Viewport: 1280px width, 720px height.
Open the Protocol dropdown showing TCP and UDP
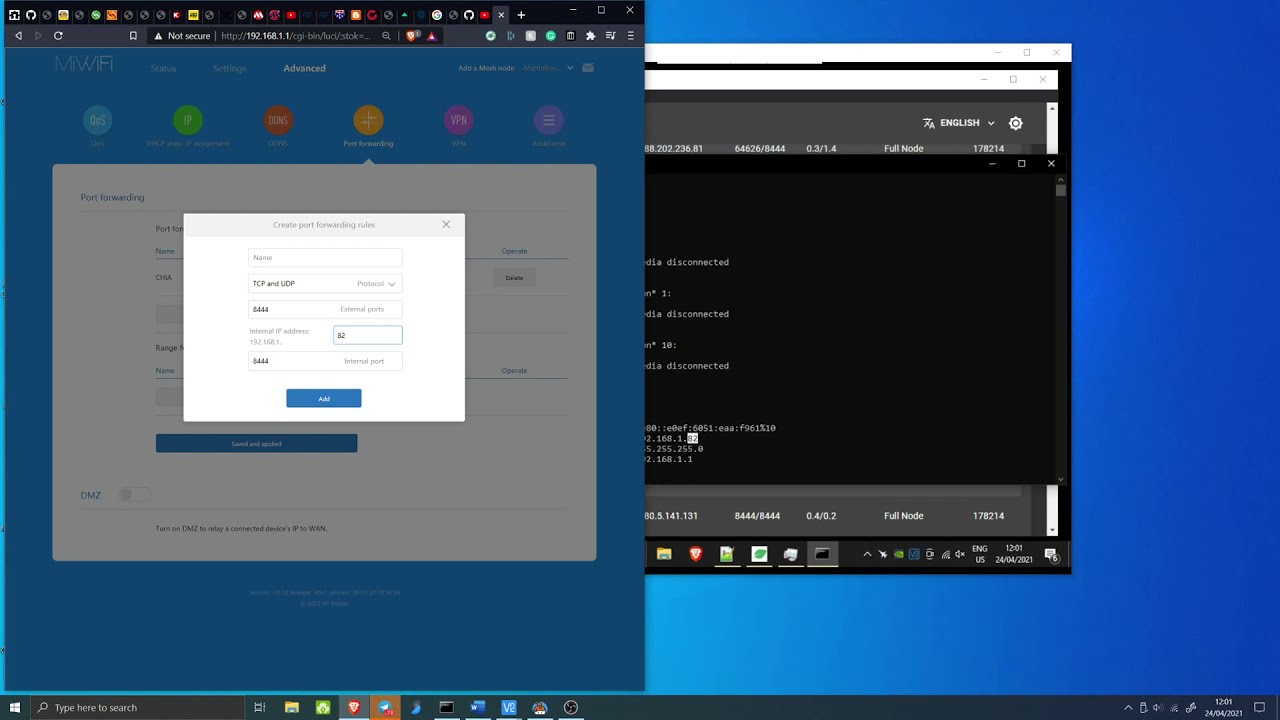[x=325, y=283]
